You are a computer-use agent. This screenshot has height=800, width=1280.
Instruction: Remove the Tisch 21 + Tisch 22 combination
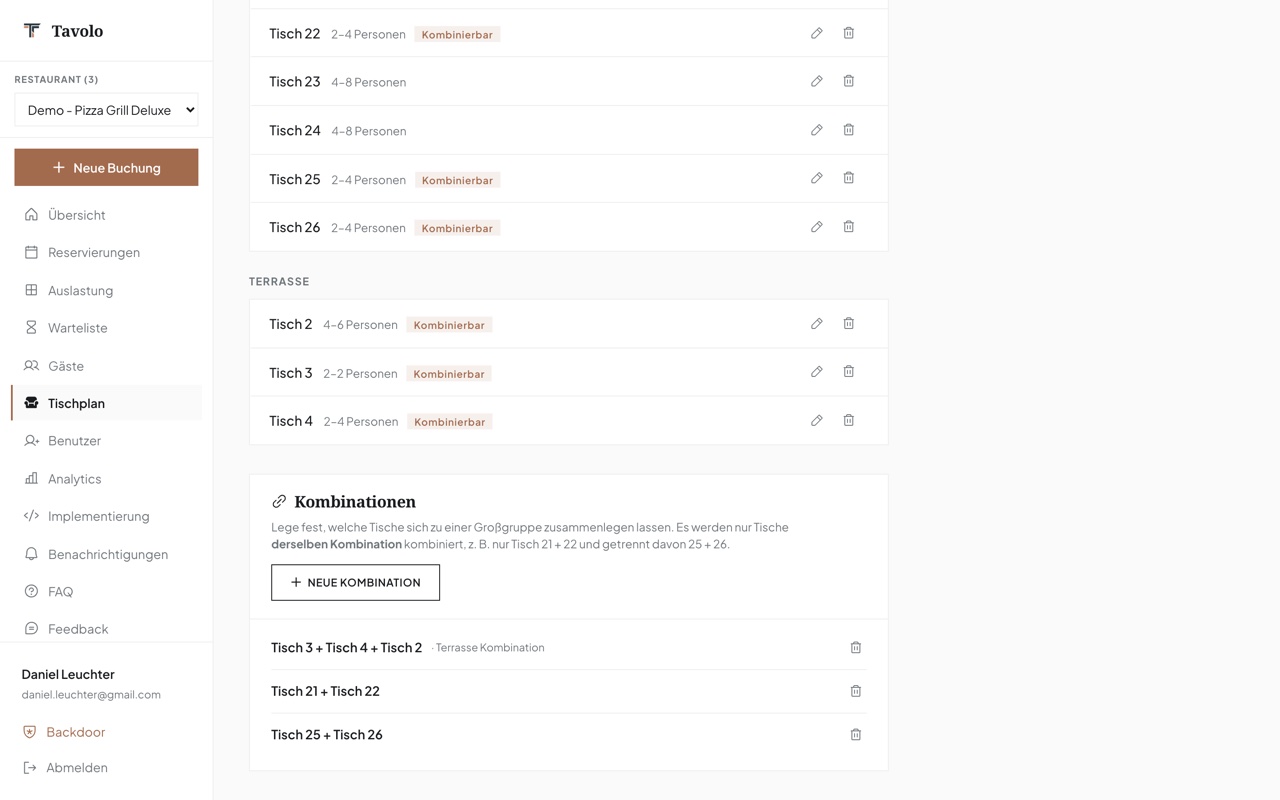(x=856, y=691)
